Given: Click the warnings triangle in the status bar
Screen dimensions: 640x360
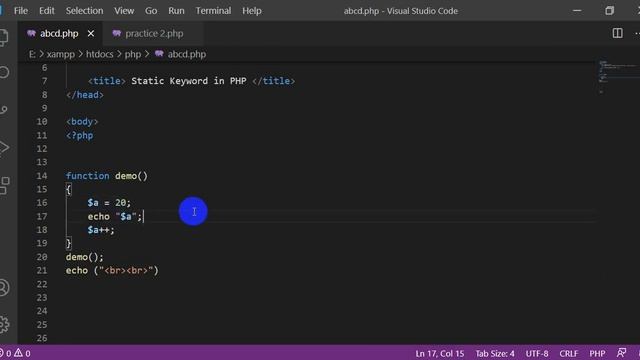Looking at the screenshot, I should point(18,353).
